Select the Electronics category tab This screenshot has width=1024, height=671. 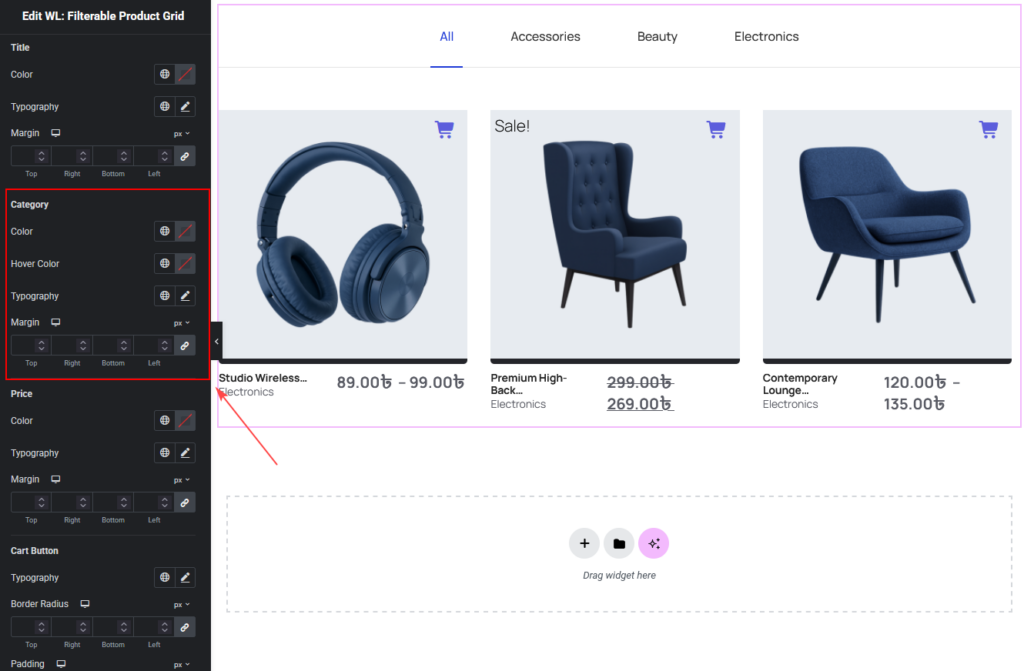tap(766, 36)
